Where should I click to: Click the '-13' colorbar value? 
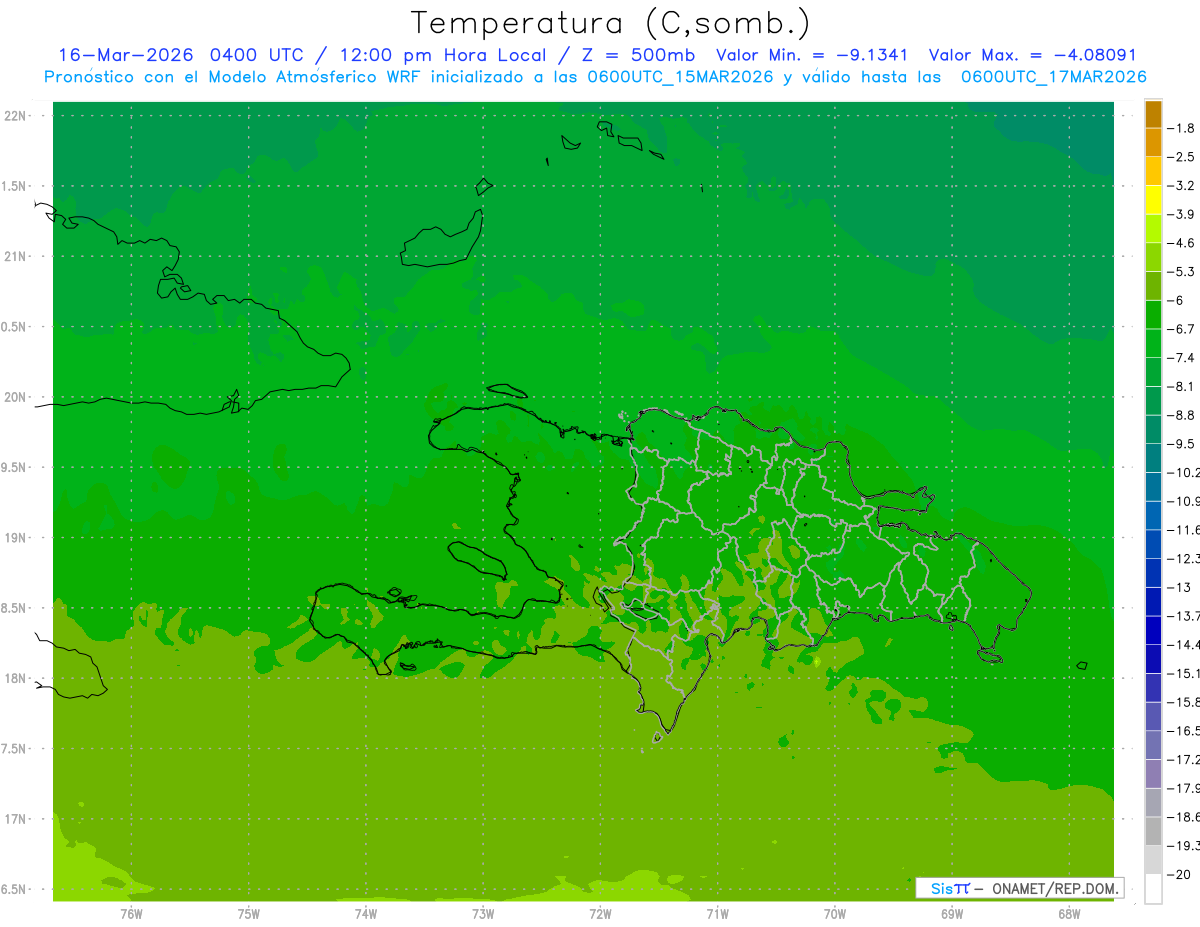click(1179, 587)
